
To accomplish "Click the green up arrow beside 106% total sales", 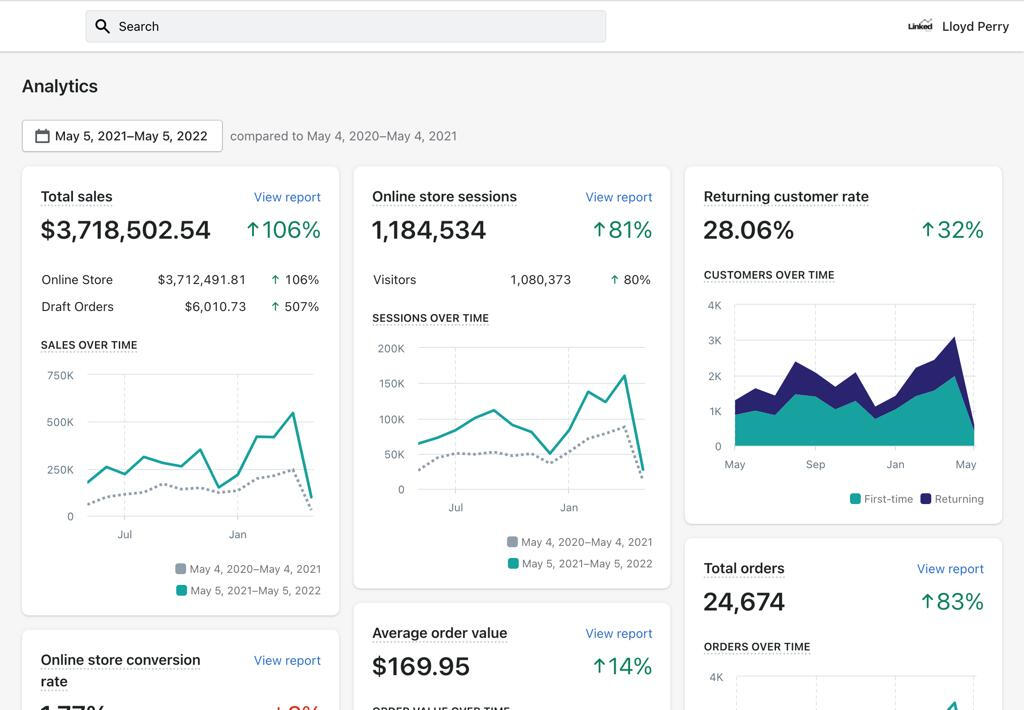I will [253, 230].
